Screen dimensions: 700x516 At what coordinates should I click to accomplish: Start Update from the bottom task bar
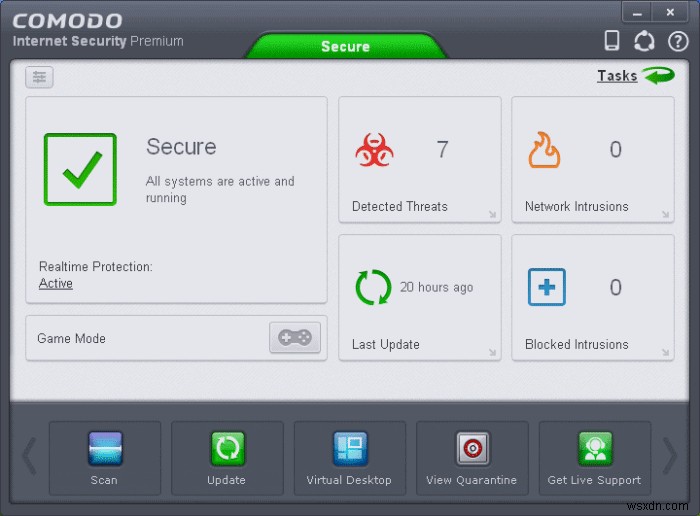coord(227,458)
